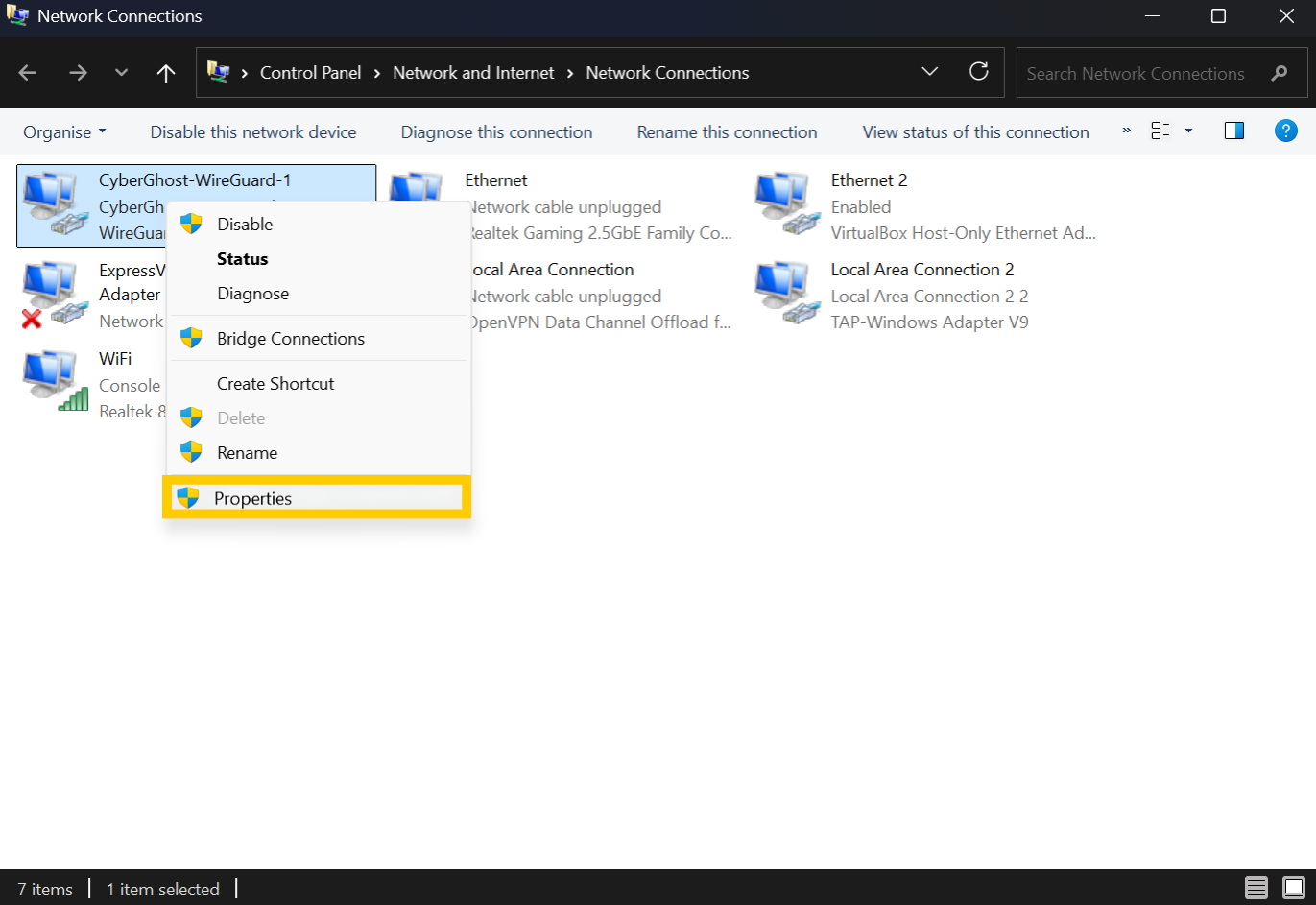Screen dimensions: 1316x905
Task: Click Local Area Connection 2 2 text
Action: [x=929, y=297]
